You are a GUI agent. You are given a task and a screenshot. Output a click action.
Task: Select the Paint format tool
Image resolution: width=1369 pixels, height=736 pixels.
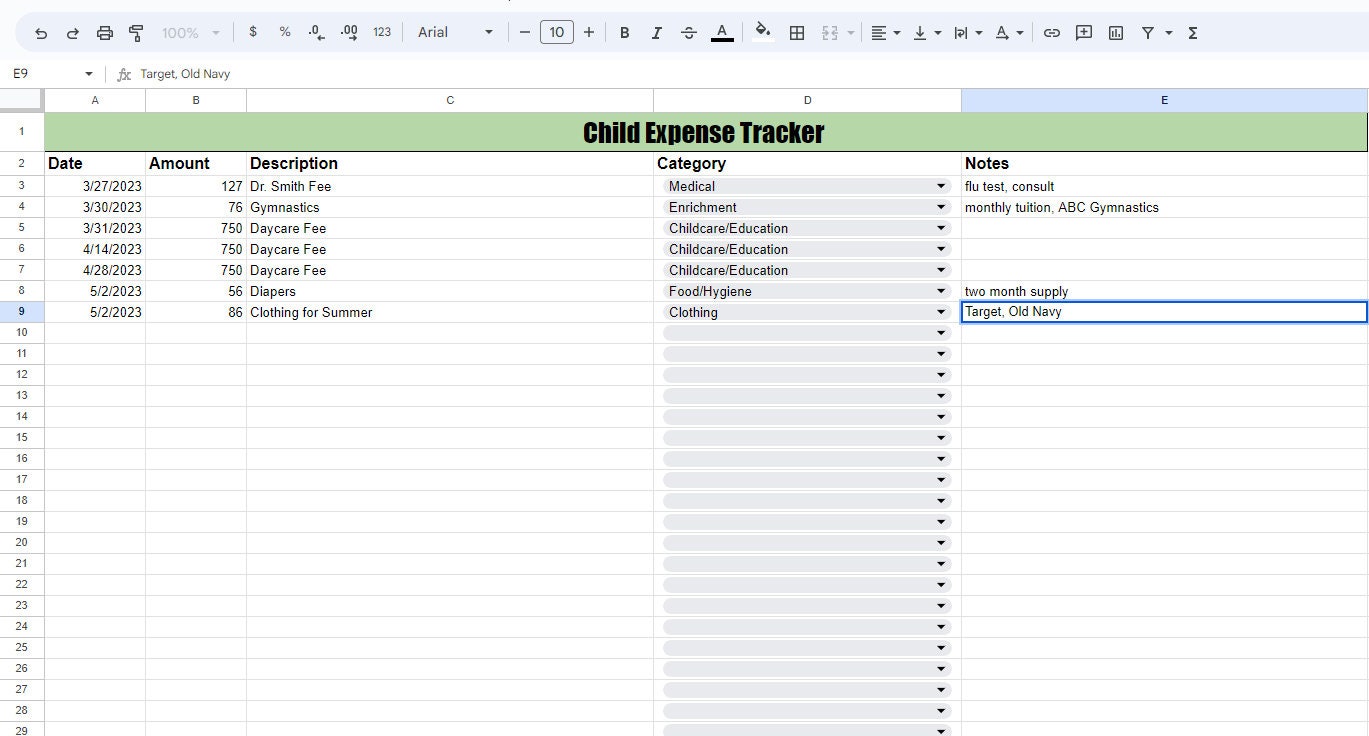[136, 32]
